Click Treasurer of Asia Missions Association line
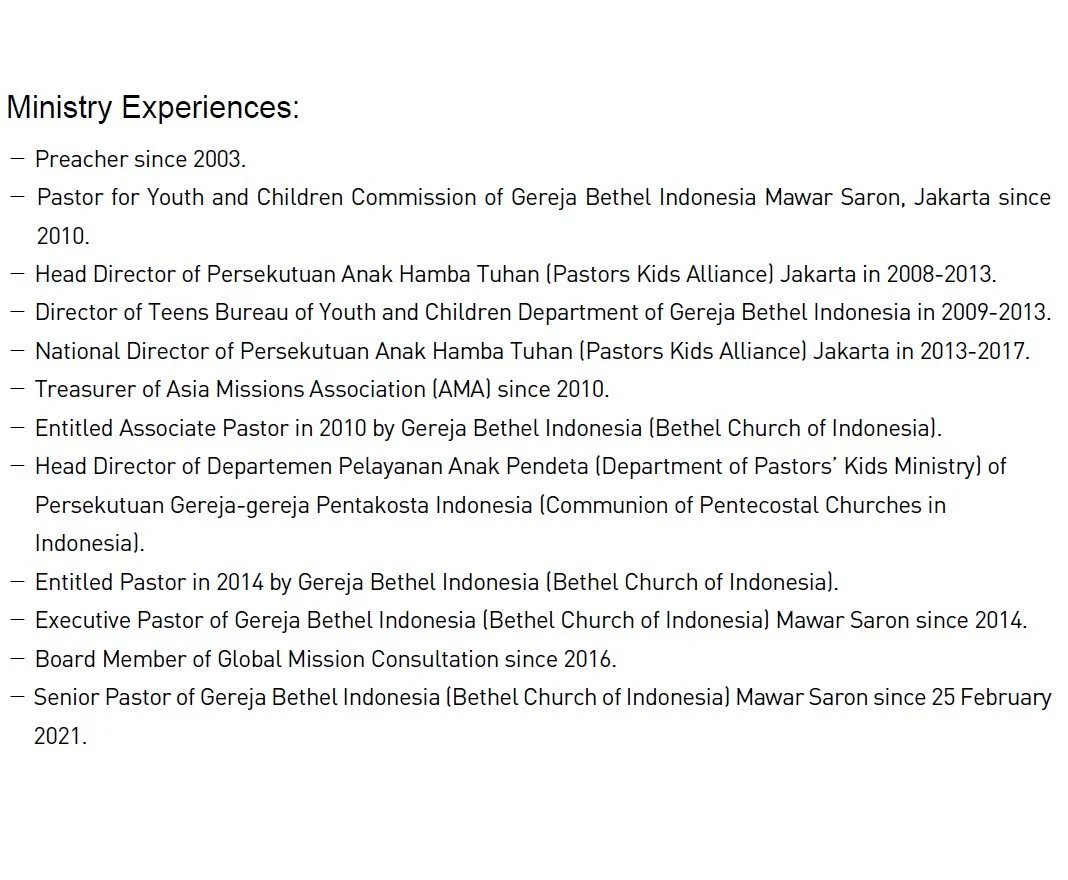 321,390
